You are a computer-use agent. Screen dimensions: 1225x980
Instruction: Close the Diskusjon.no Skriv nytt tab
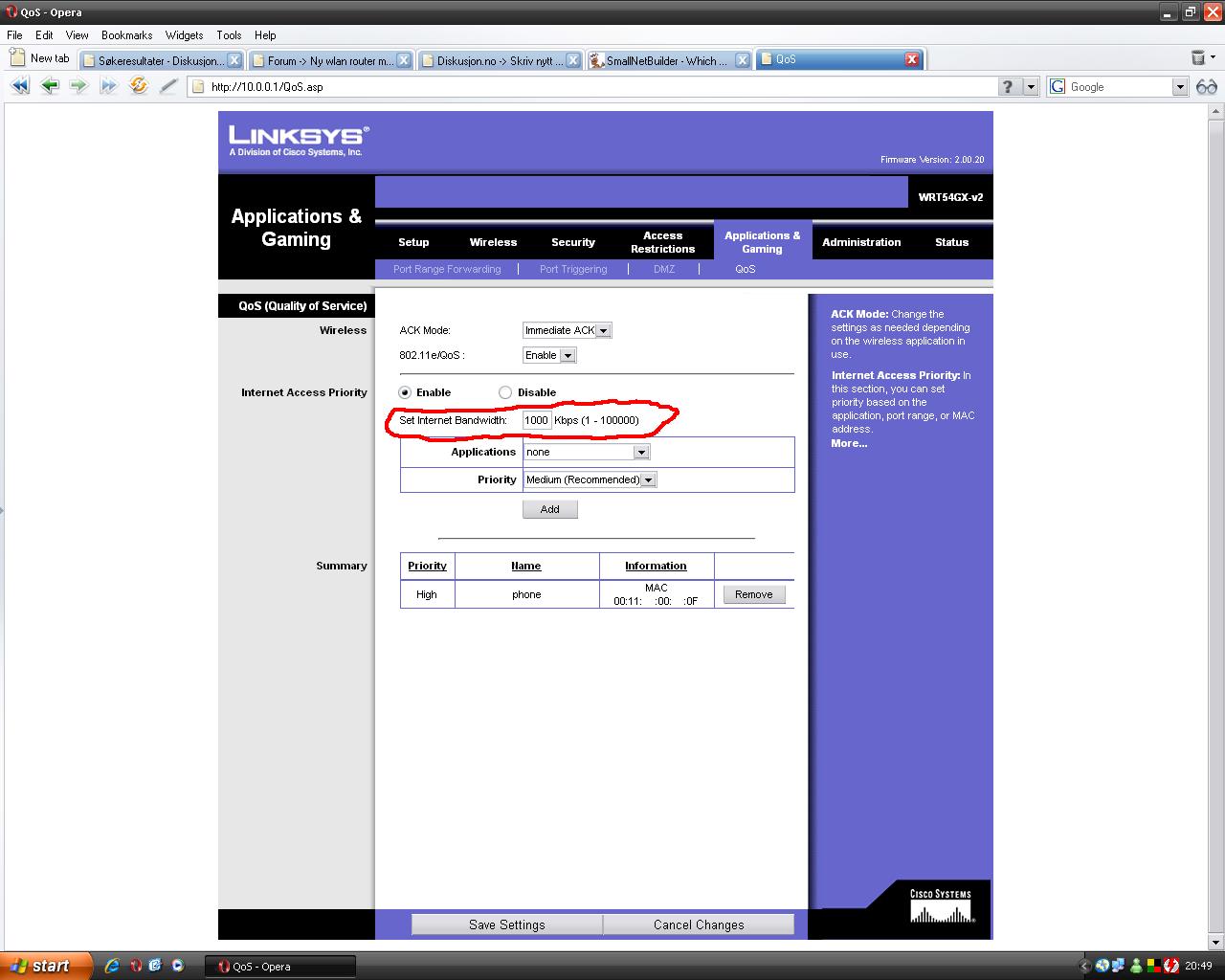[572, 60]
